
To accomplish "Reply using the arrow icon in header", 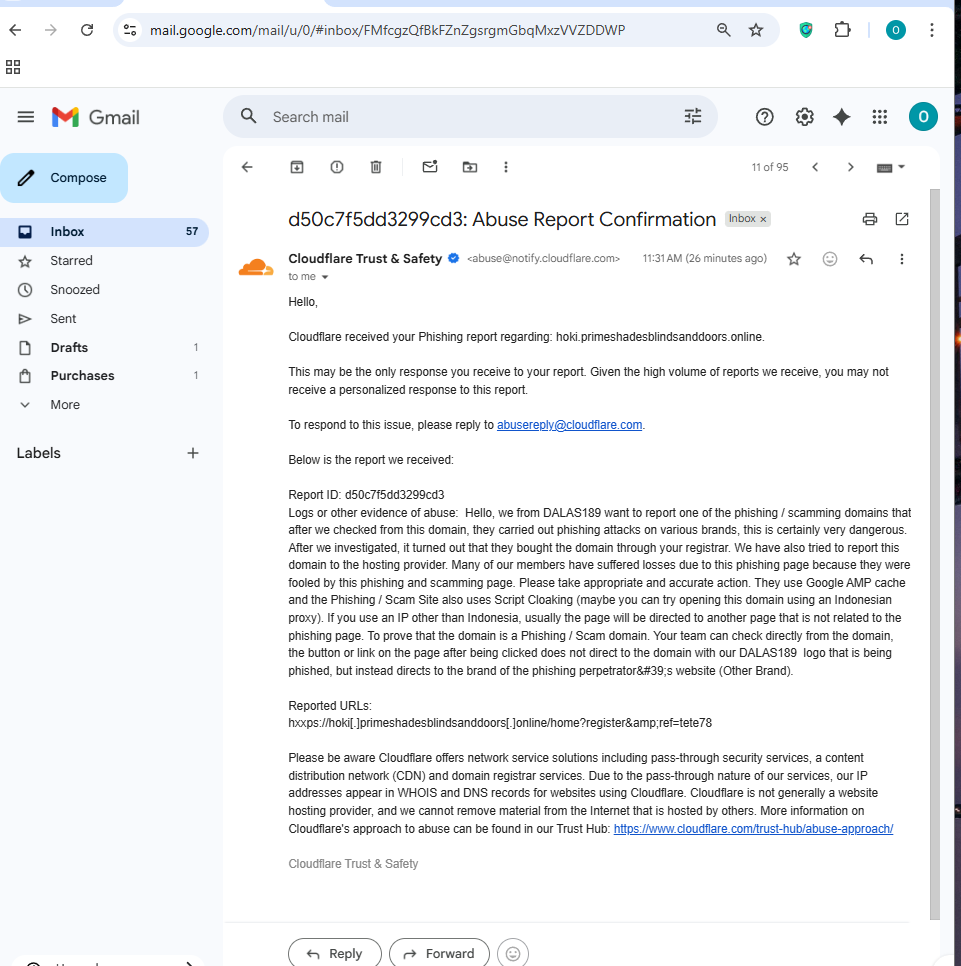I will (866, 259).
